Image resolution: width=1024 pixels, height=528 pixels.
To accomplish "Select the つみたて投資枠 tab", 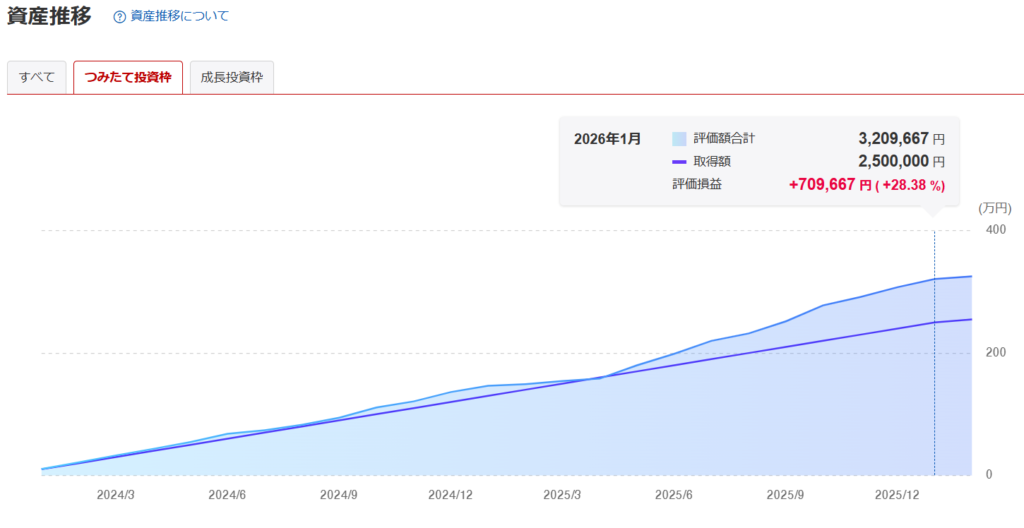I will (128, 77).
